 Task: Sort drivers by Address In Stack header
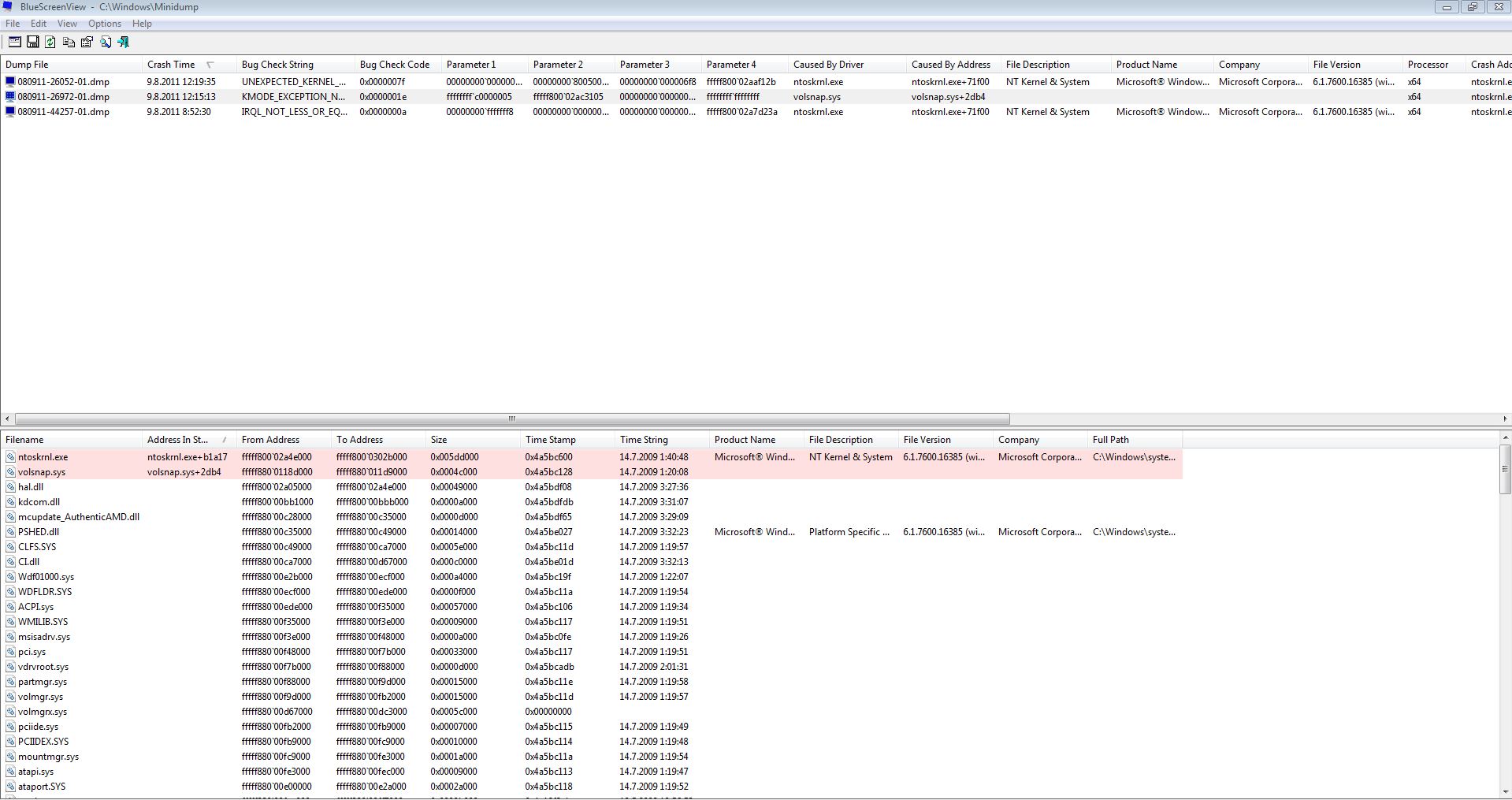[189, 440]
